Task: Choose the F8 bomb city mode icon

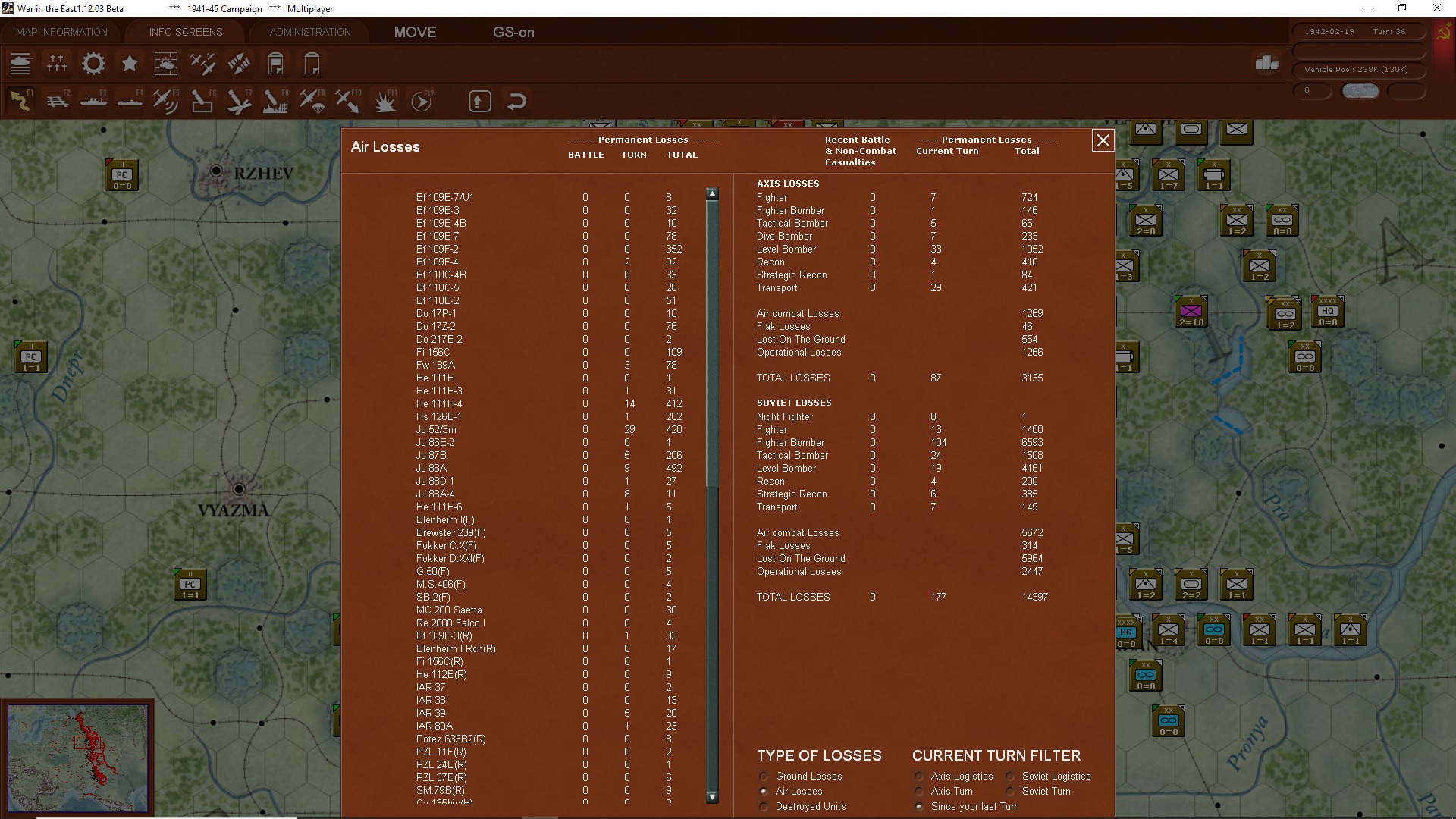Action: point(275,101)
